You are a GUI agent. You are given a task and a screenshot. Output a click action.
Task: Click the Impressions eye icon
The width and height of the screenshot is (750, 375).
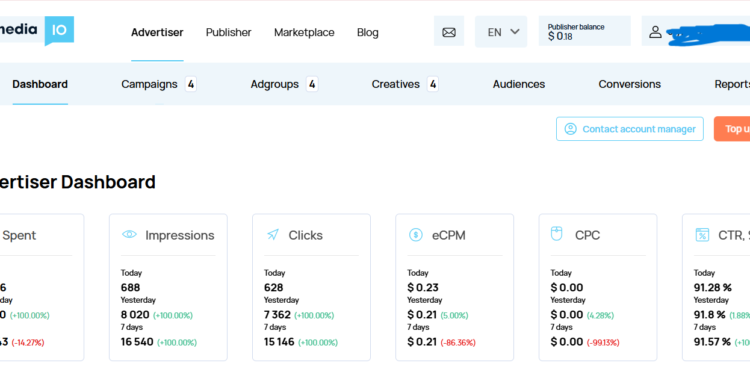point(129,234)
